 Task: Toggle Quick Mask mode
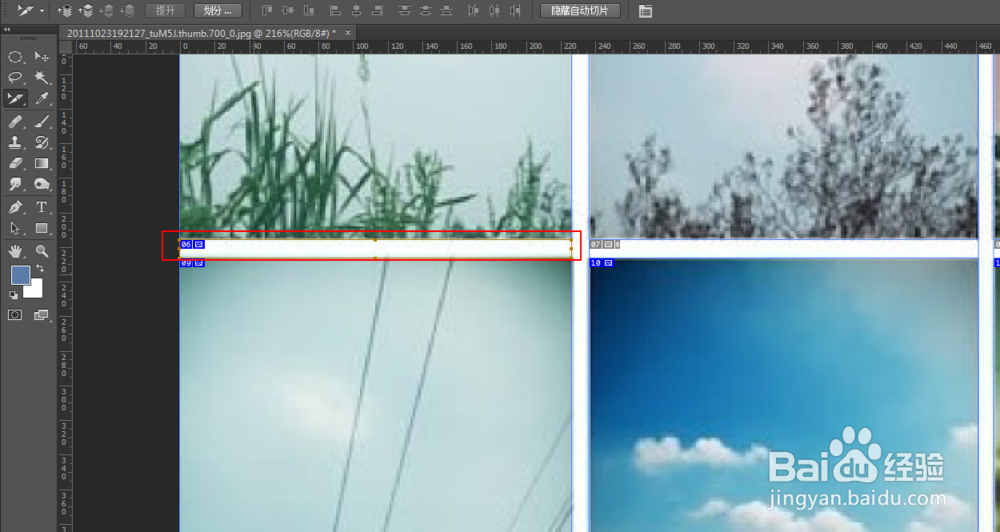[x=15, y=314]
